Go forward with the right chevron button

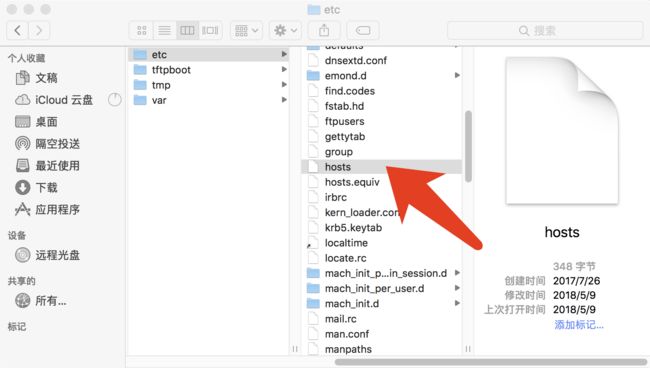click(39, 30)
